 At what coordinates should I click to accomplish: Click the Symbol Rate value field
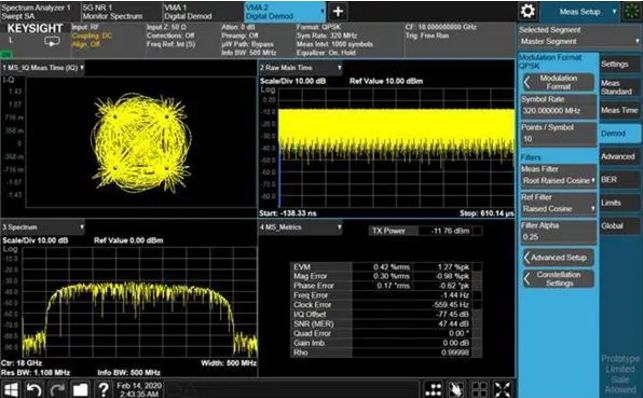[x=558, y=106]
